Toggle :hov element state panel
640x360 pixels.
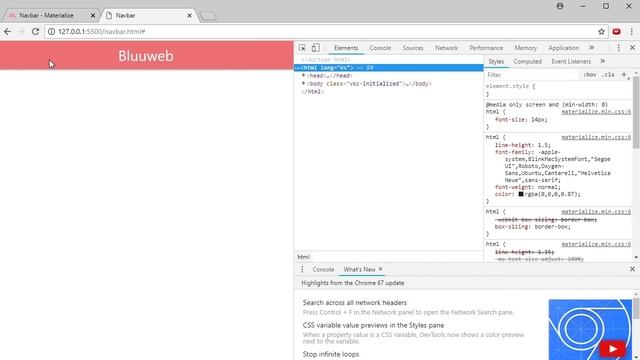click(x=590, y=75)
